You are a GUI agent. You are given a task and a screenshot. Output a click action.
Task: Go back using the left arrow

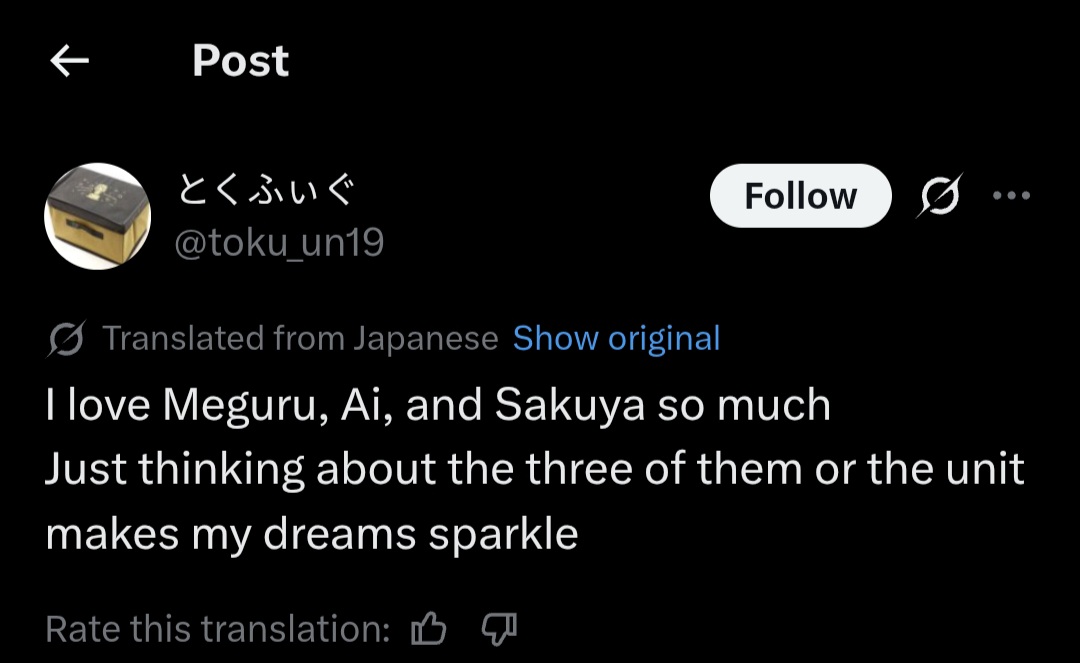point(69,62)
